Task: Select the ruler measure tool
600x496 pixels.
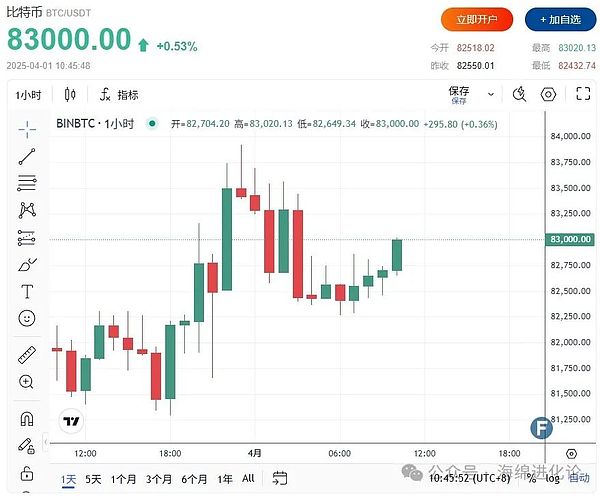Action: (x=27, y=354)
